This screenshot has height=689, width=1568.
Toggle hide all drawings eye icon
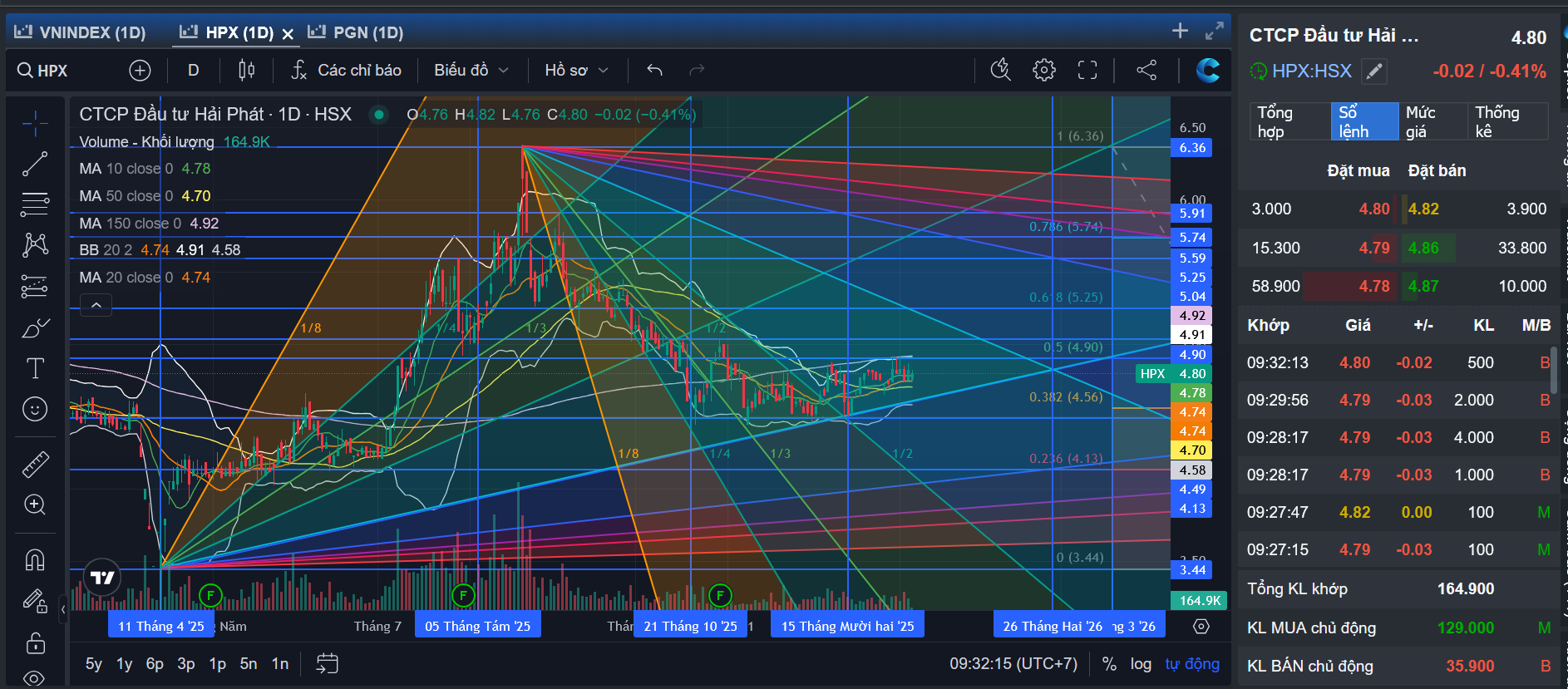35,678
